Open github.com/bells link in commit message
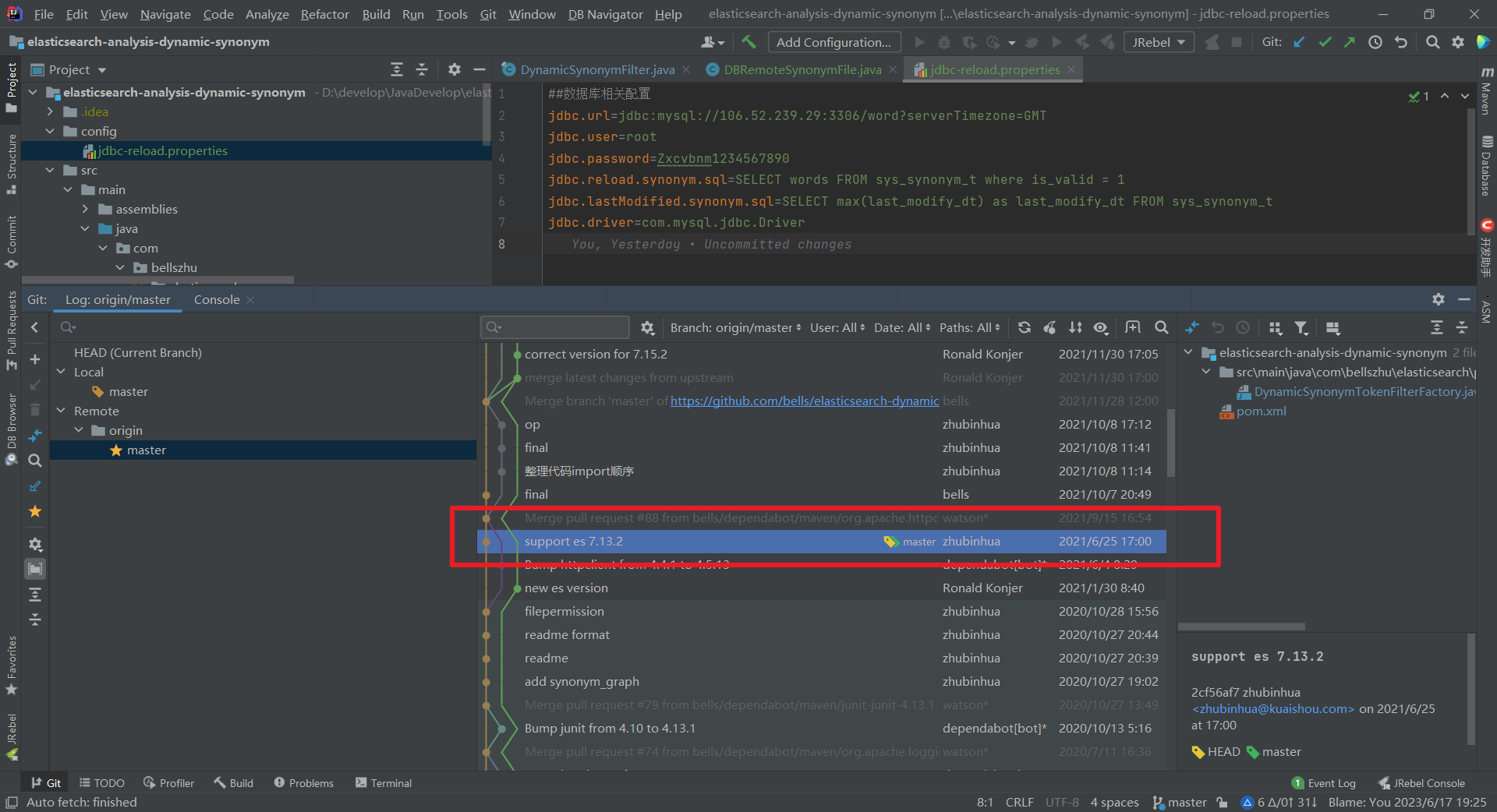1497x812 pixels. (804, 401)
